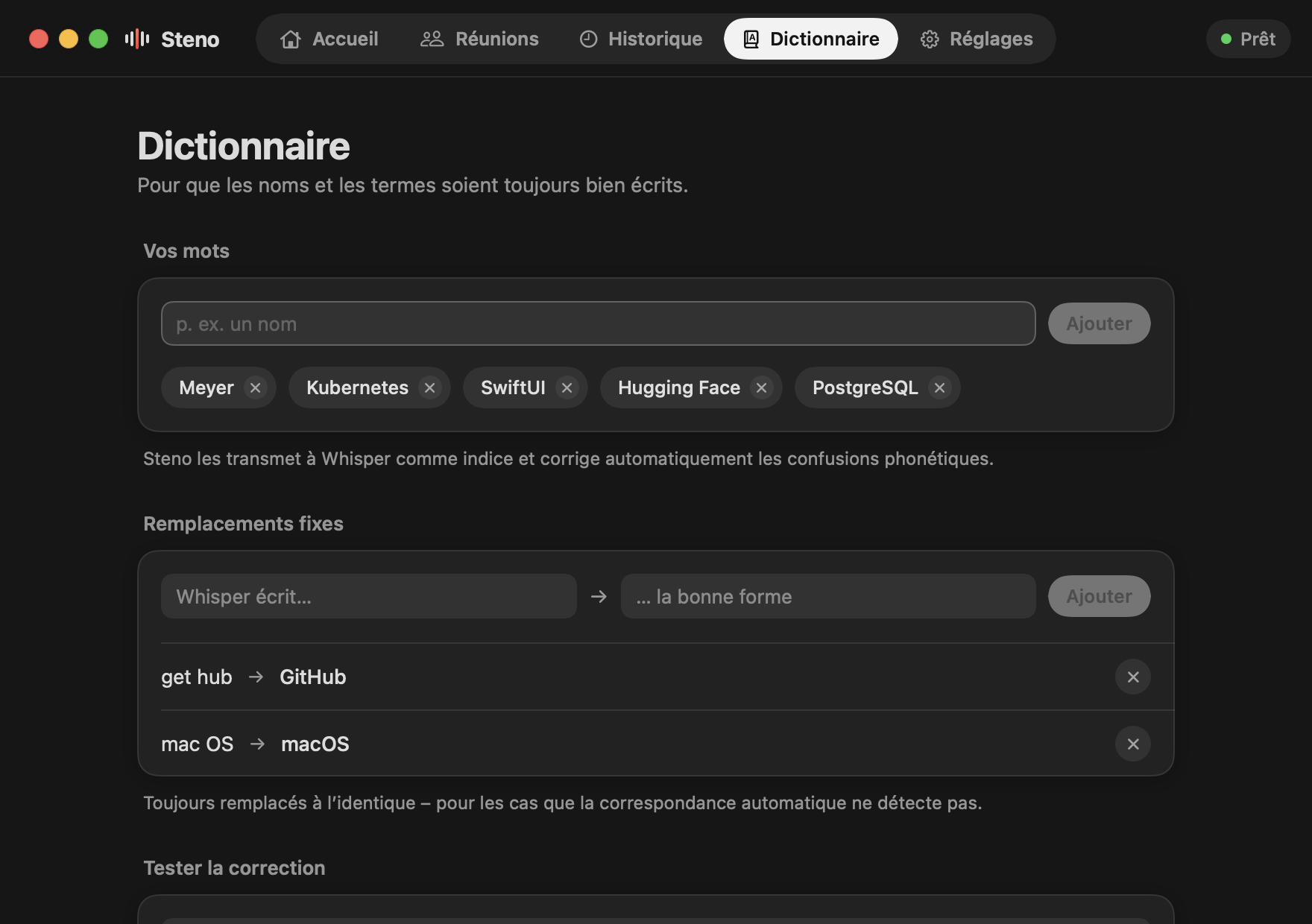Click Ajouter in Remplacements fixes

[x=1099, y=596]
